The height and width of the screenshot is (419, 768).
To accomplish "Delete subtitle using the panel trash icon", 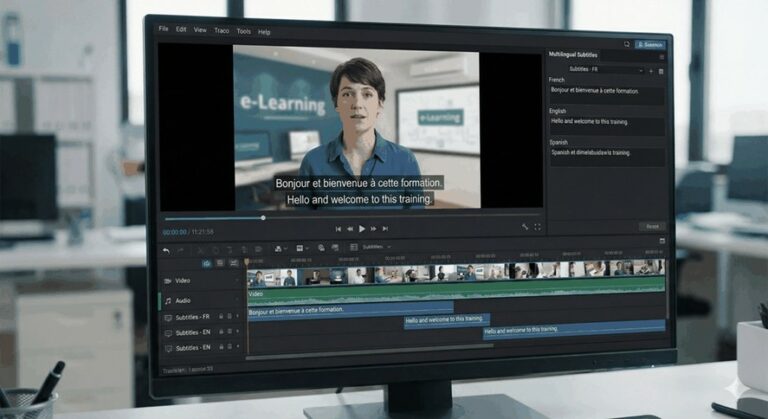I will 661,72.
